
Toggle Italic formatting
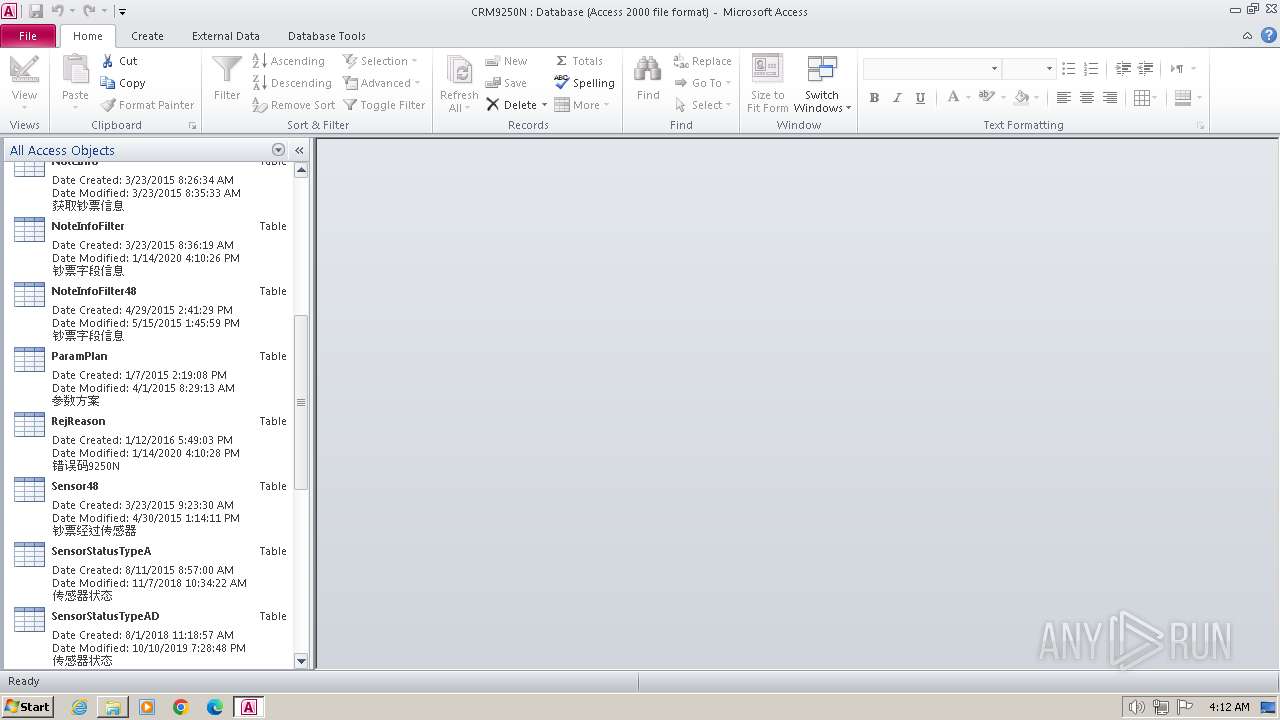(897, 97)
